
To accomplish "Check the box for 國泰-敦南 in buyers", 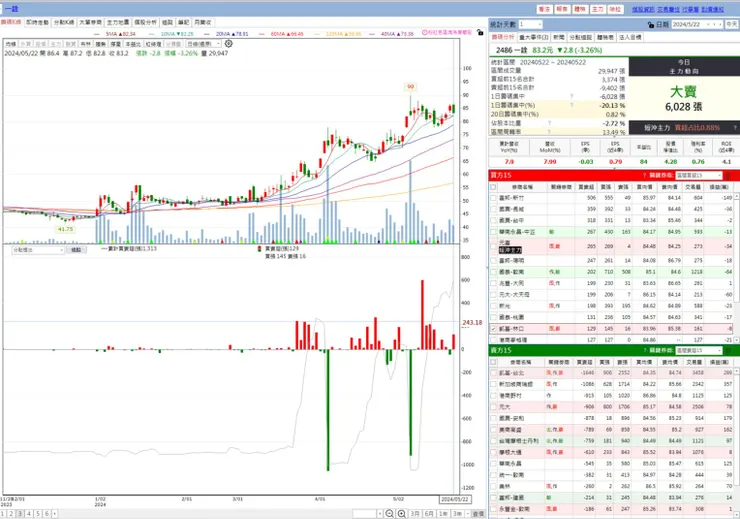I will pos(493,272).
